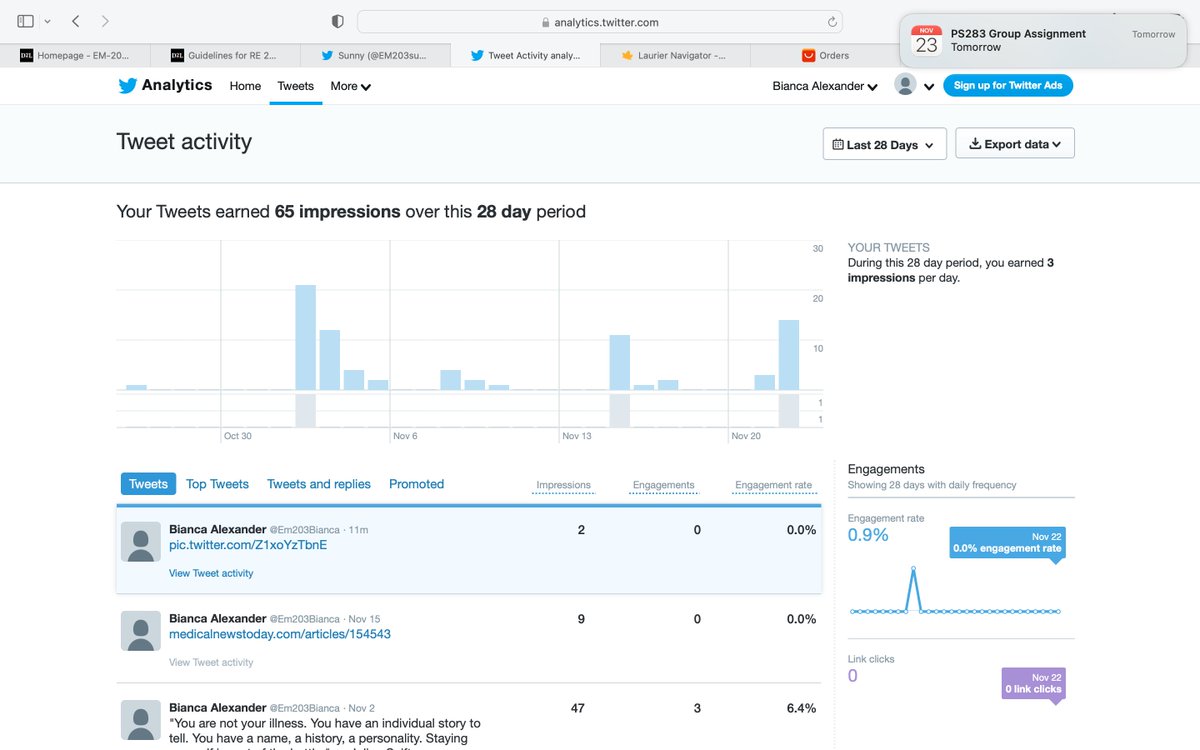View Tweet activity for the 11m tweet
Image resolution: width=1200 pixels, height=750 pixels.
coord(211,573)
